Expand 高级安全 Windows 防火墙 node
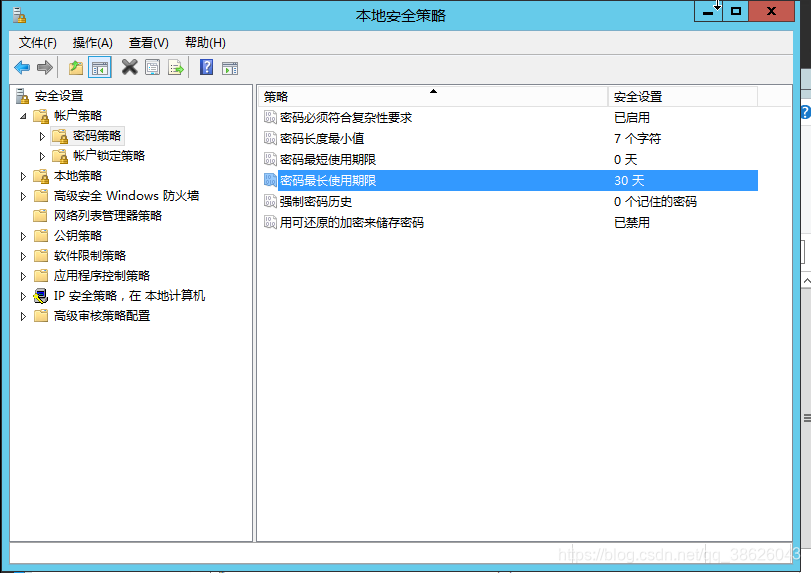 (23, 197)
